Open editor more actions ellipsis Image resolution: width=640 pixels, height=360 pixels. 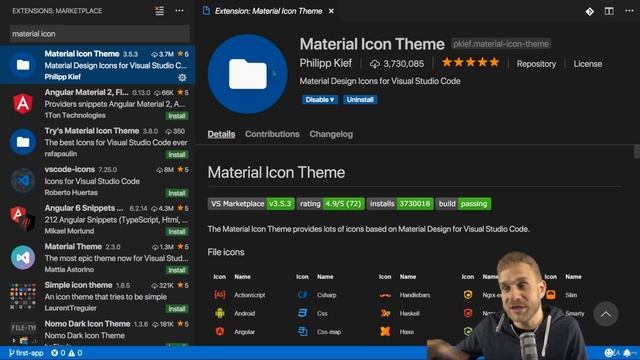629,11
